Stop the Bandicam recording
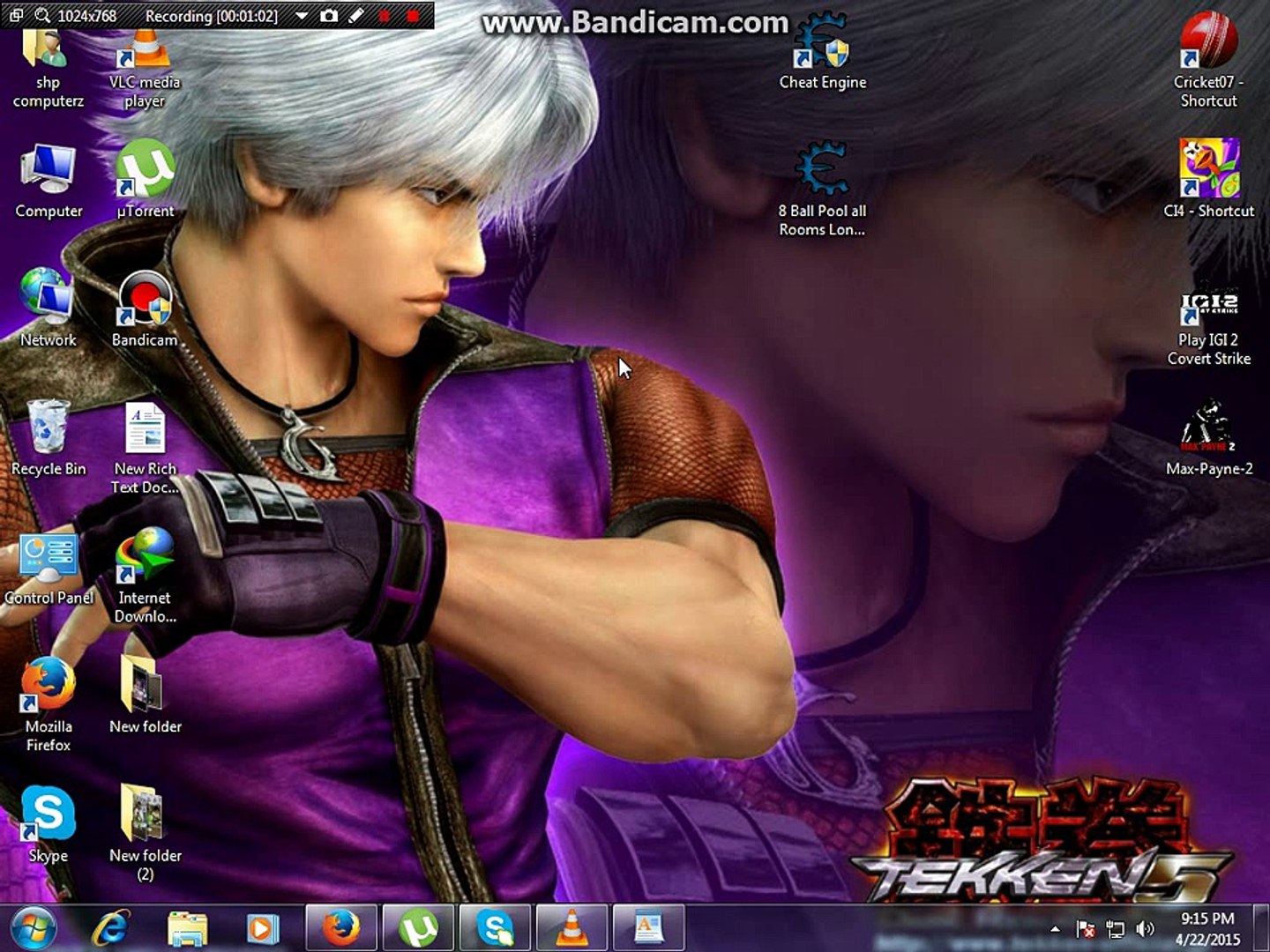This screenshot has height=952, width=1270. coord(413,15)
